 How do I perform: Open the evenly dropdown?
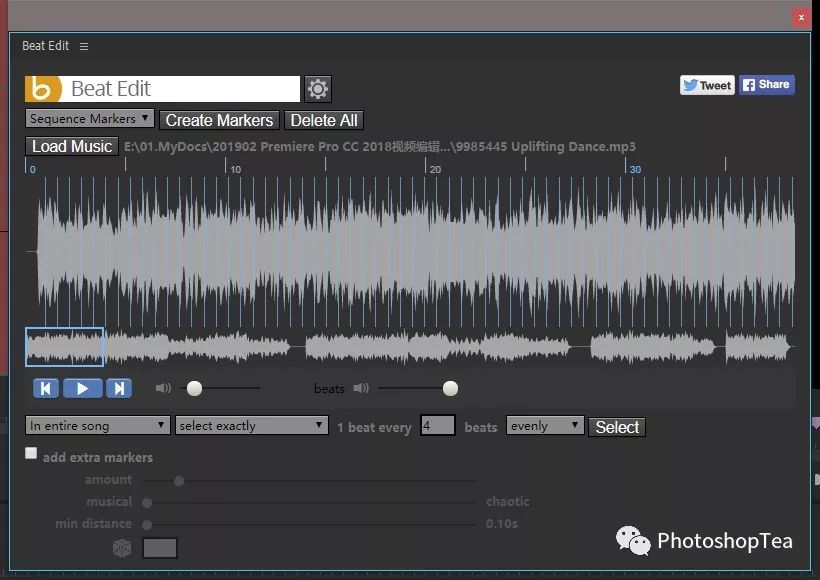coord(545,426)
